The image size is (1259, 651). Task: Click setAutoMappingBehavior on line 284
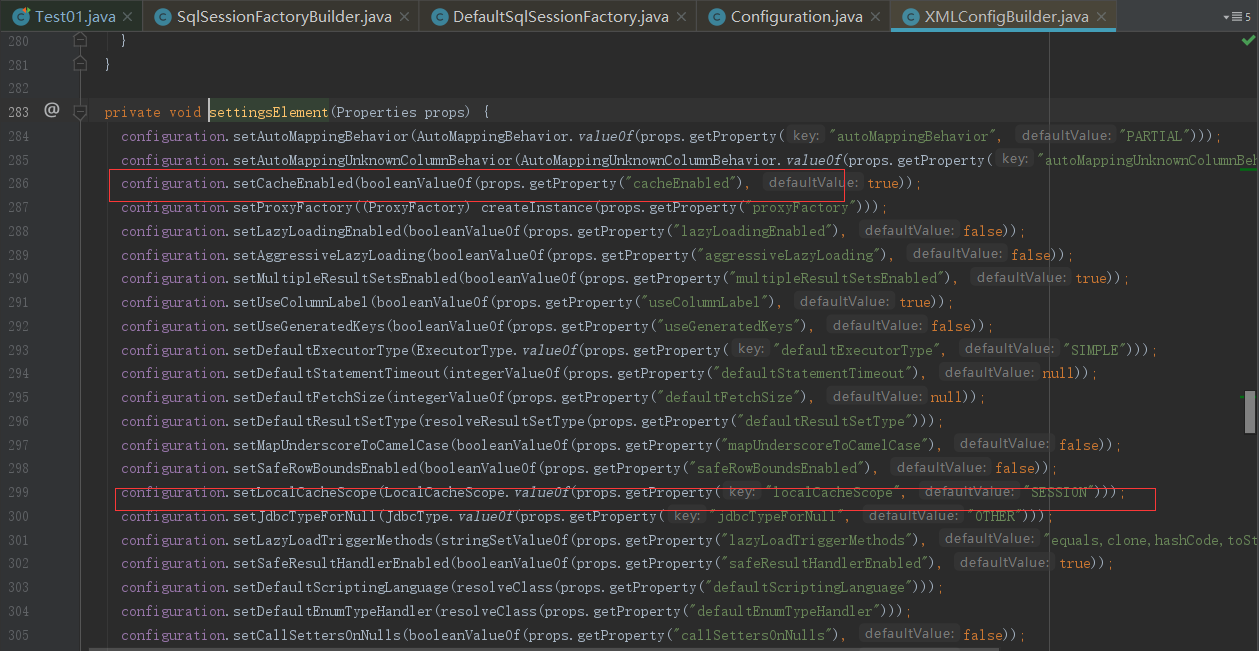tap(320, 136)
